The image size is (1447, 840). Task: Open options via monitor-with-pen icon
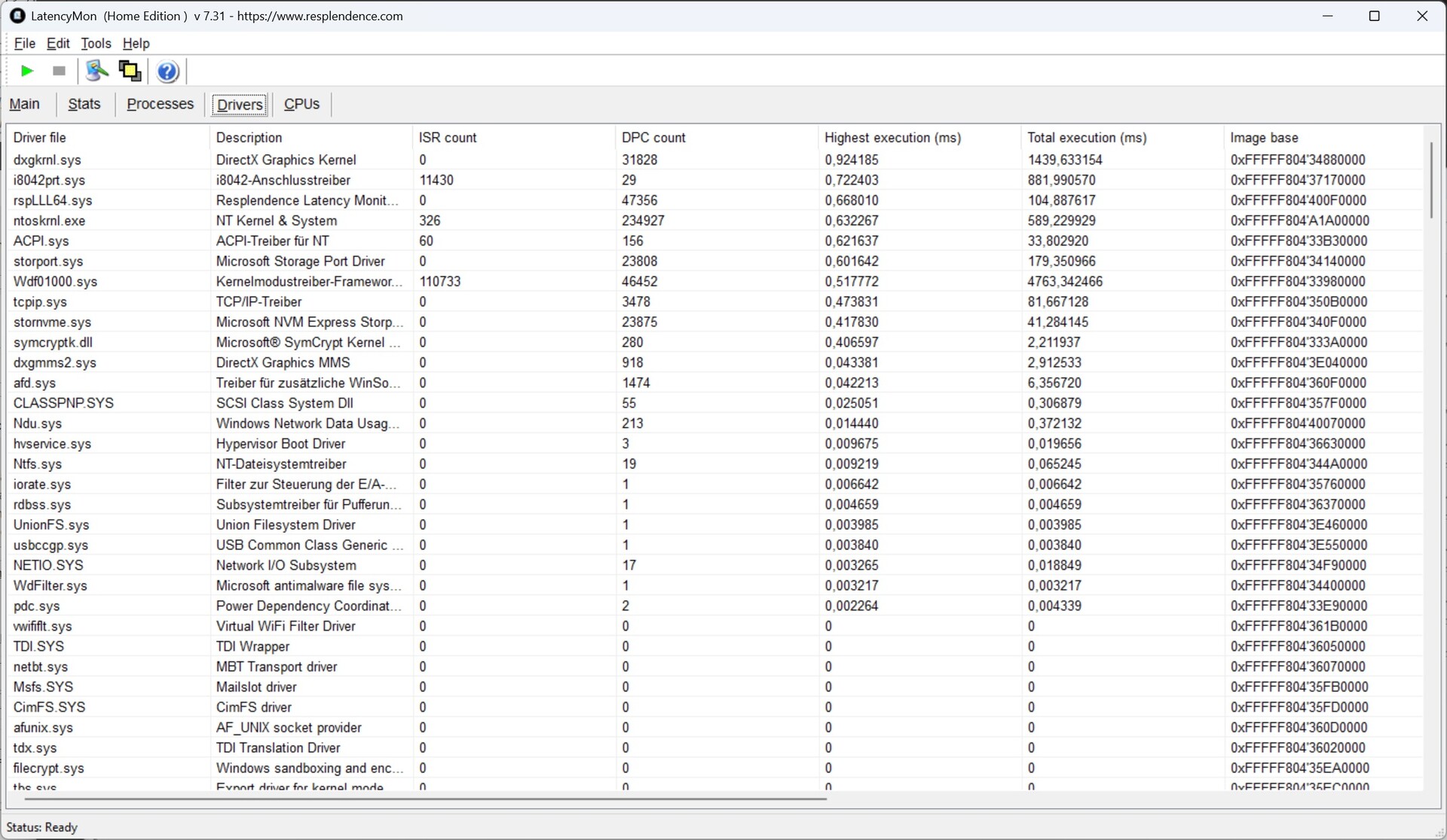coord(96,71)
